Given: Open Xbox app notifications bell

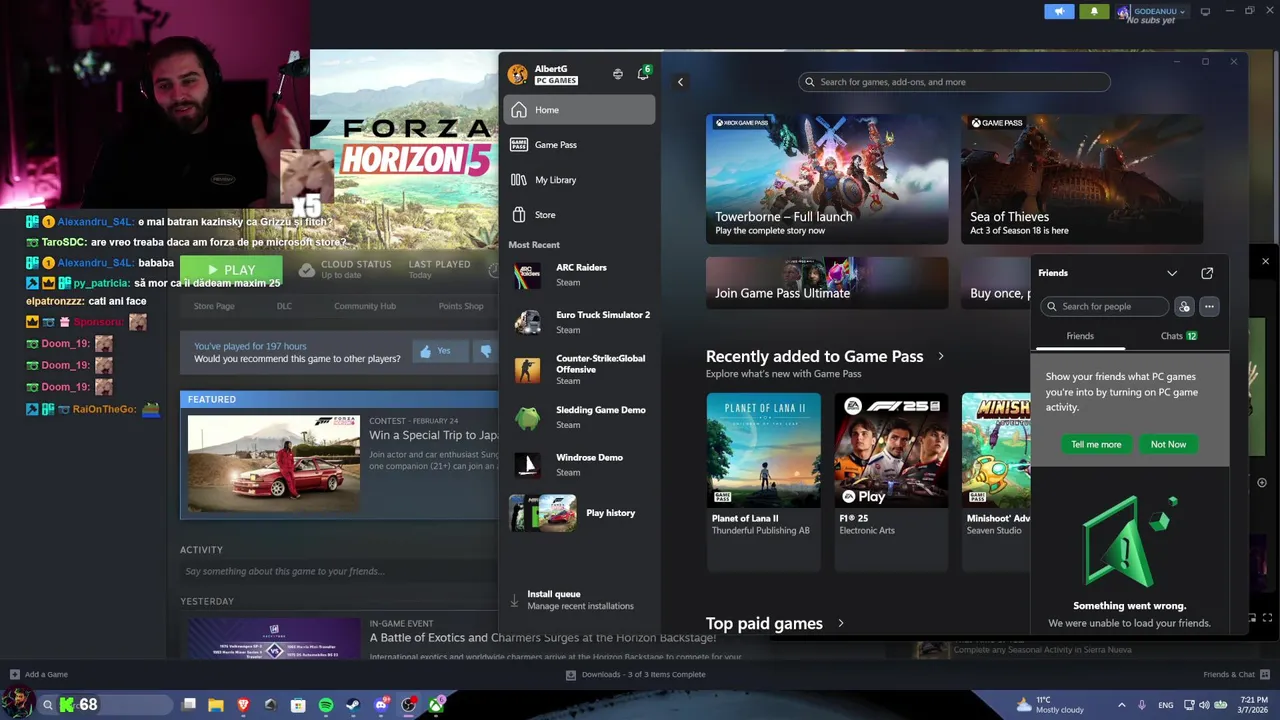Looking at the screenshot, I should tap(643, 74).
